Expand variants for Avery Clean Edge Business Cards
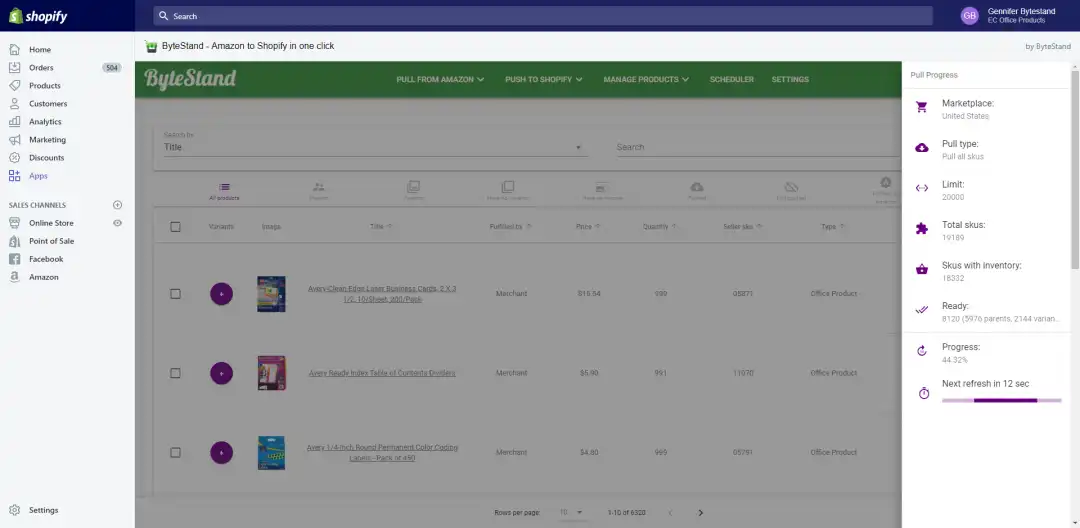 click(x=221, y=294)
